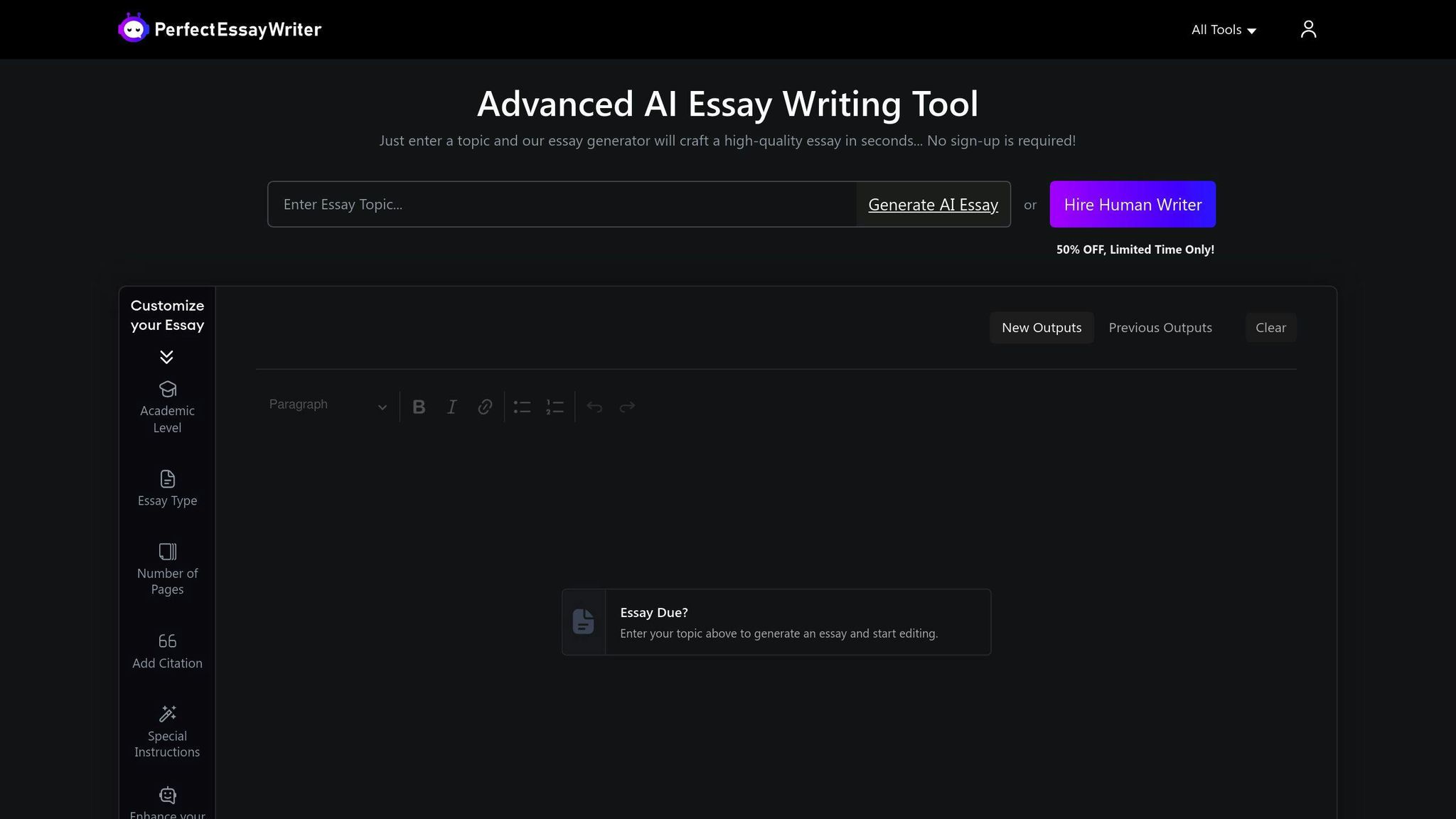This screenshot has width=1456, height=819.
Task: Expand the All Tools menu
Action: tap(1222, 29)
